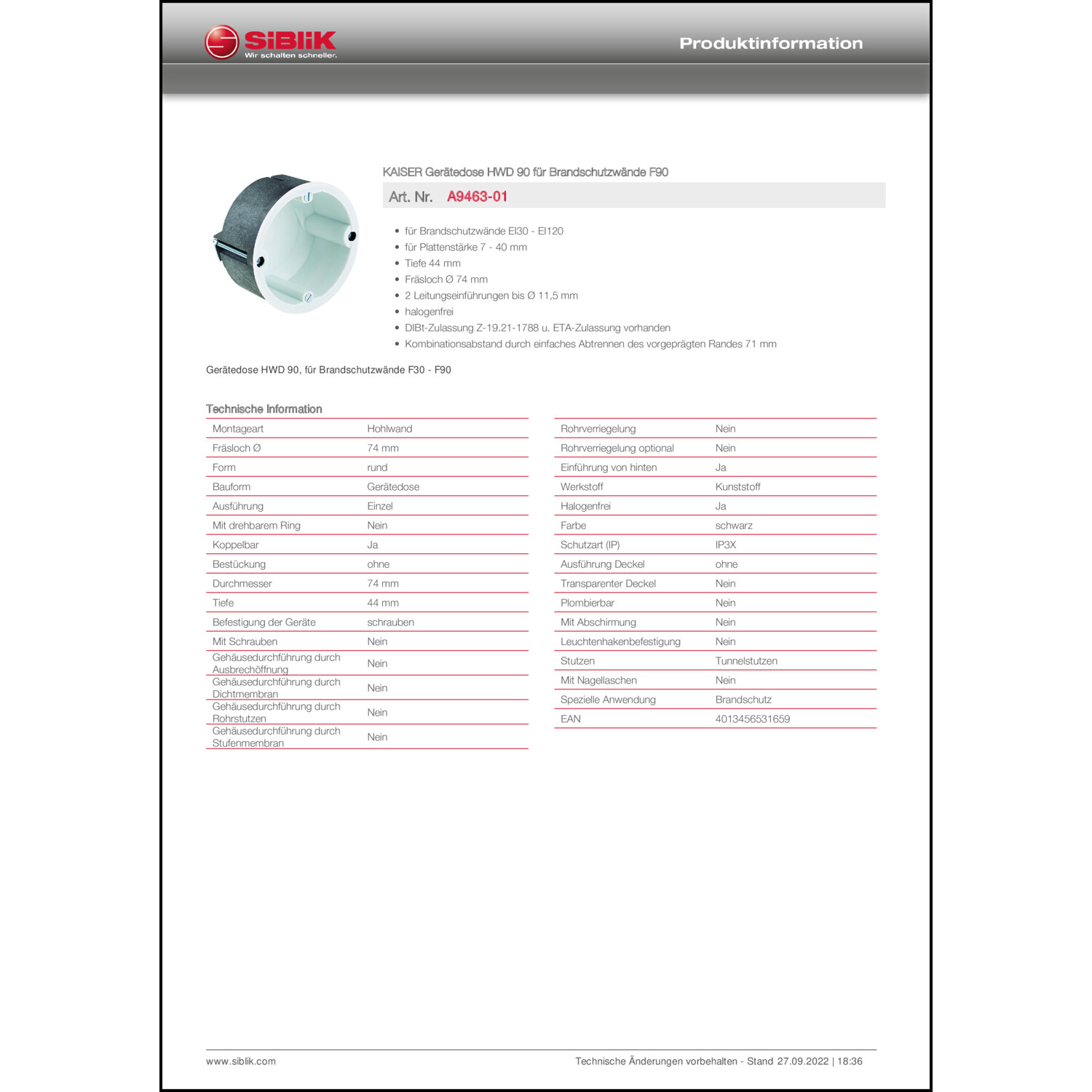Click the 'Mit Abschirmung' label
Screen dimensions: 1092x1092
pos(598,622)
